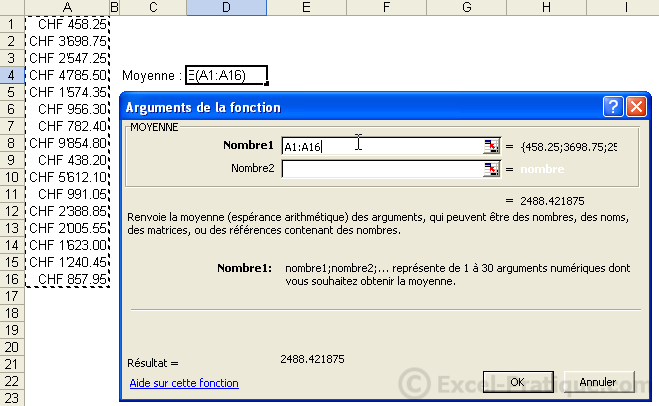The height and width of the screenshot is (406, 659).
Task: Open help with the question mark icon
Action: click(x=613, y=107)
